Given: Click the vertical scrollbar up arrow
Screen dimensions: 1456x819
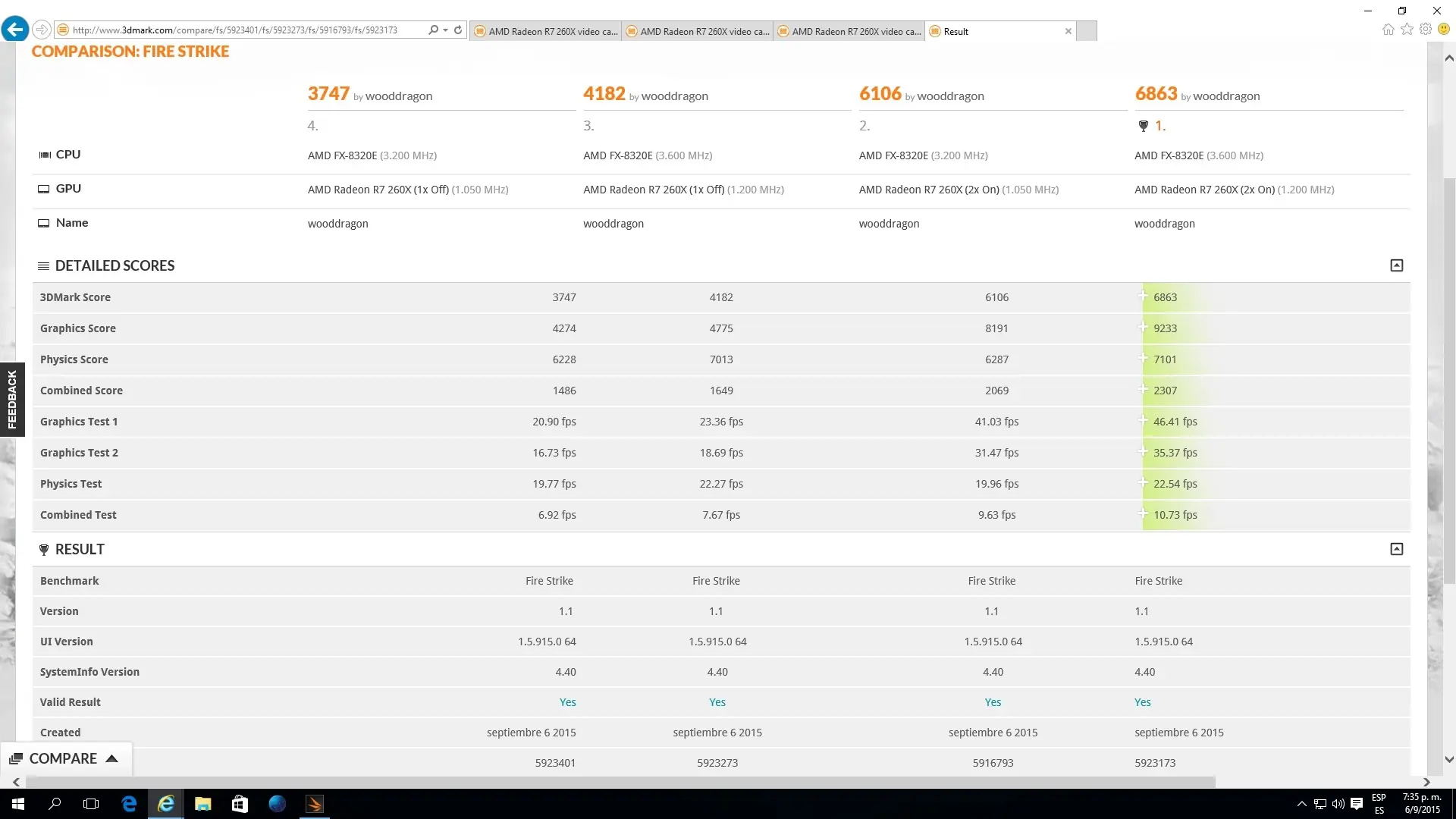Looking at the screenshot, I should (x=1449, y=58).
